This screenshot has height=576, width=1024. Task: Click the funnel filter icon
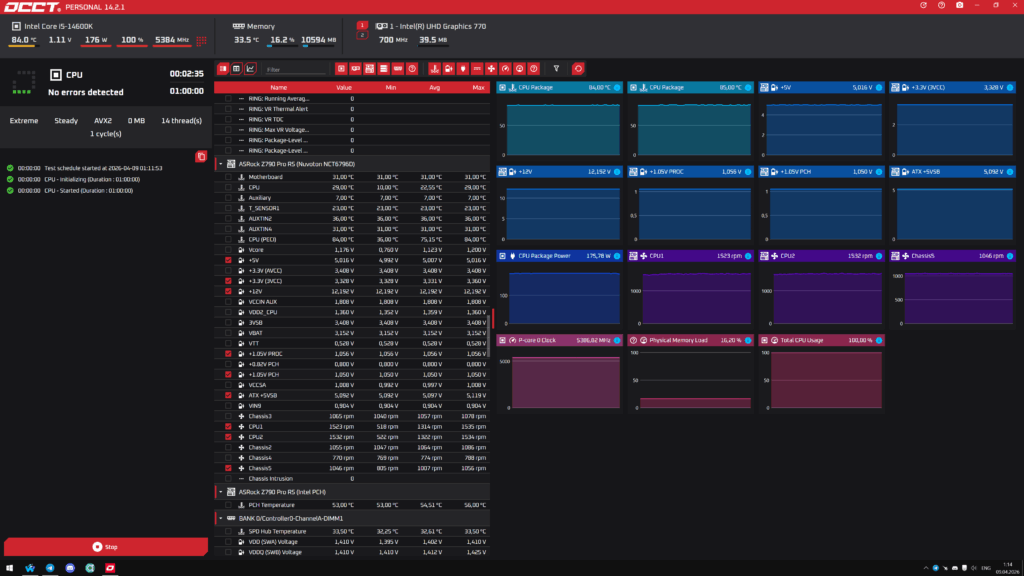click(x=556, y=69)
